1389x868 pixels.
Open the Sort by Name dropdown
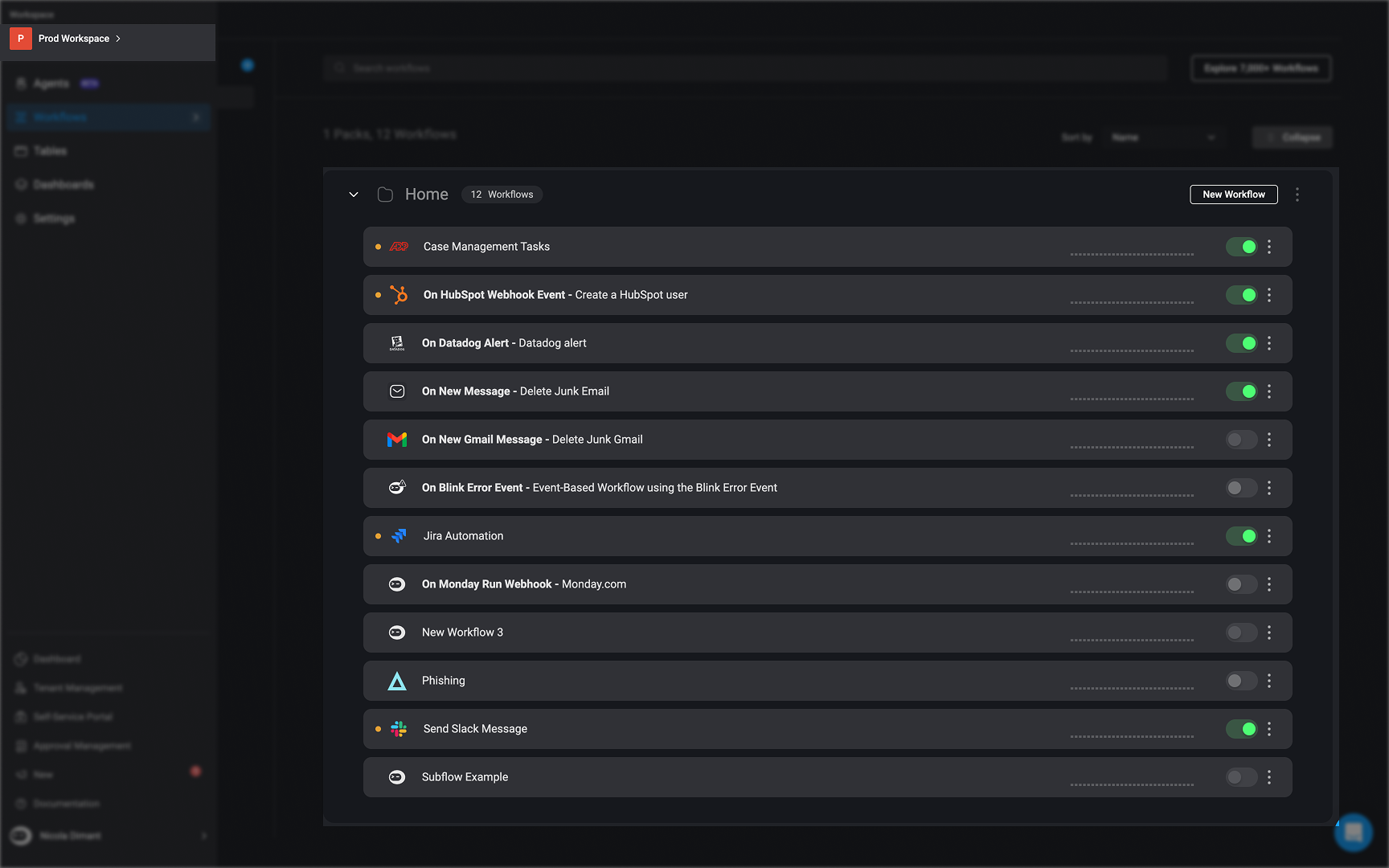click(1163, 137)
